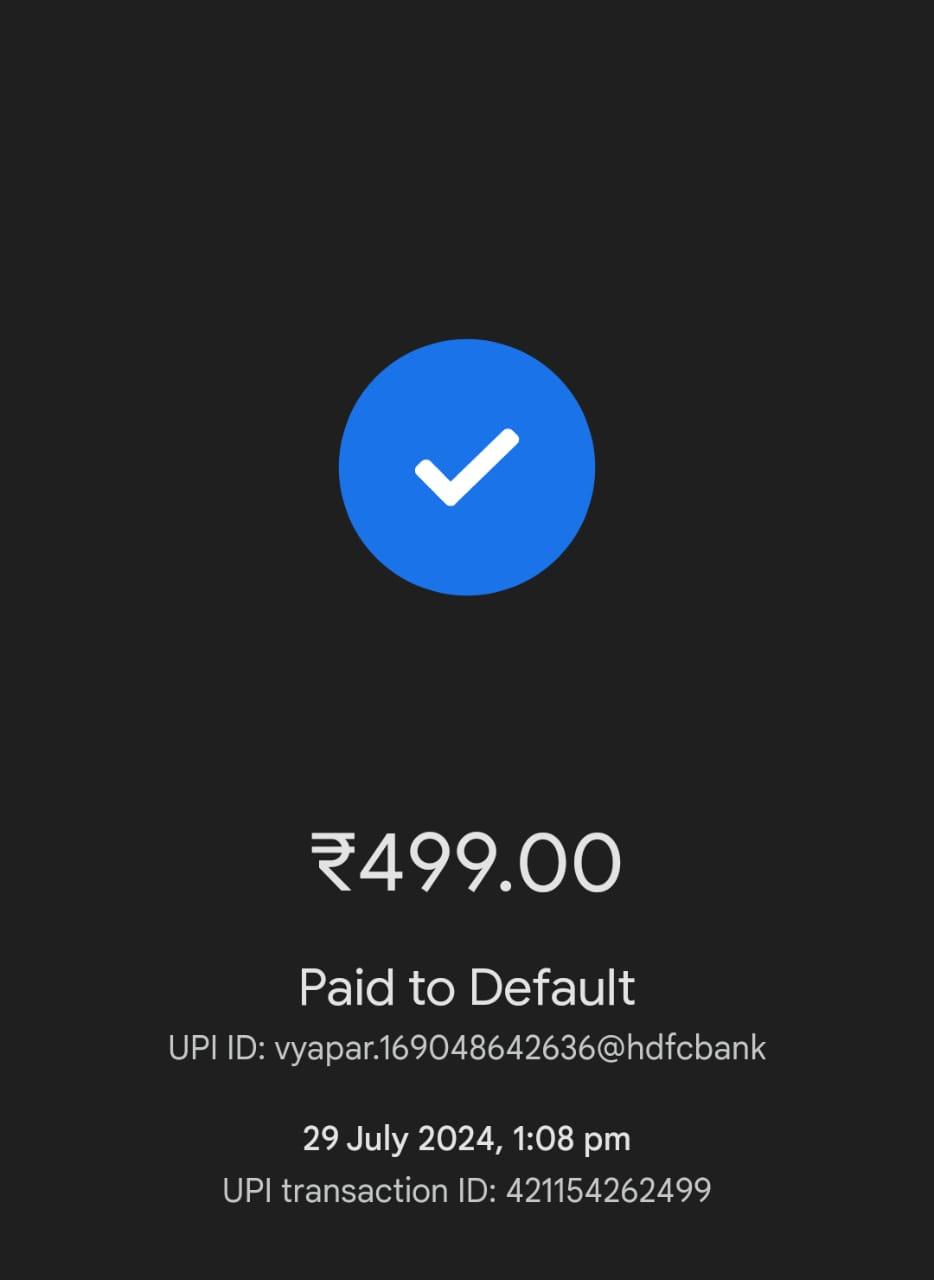Viewport: 934px width, 1280px height.
Task: Tap the UPI ID label
Action: tap(216, 1049)
